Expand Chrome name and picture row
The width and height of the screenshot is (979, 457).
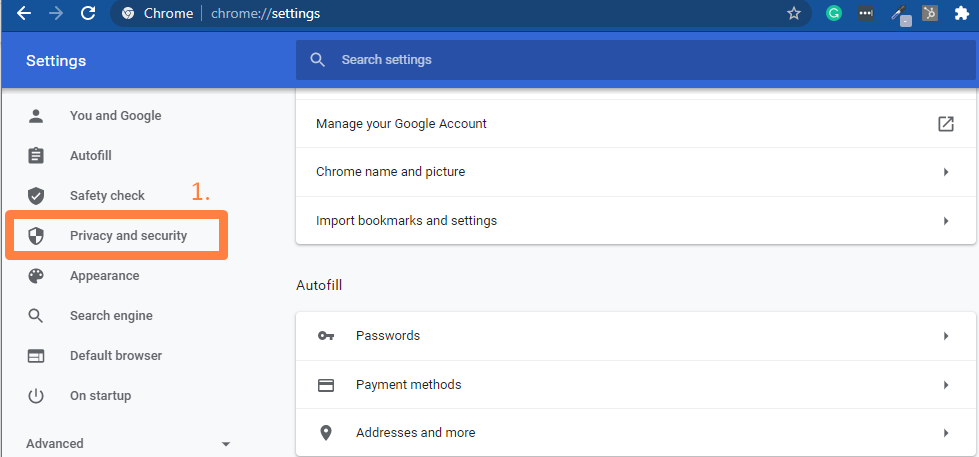(x=945, y=172)
